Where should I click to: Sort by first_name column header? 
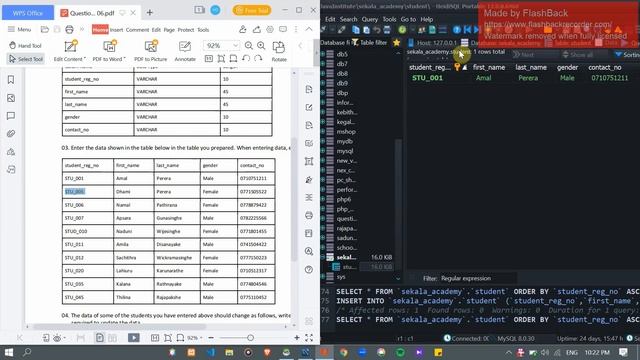pos(489,67)
